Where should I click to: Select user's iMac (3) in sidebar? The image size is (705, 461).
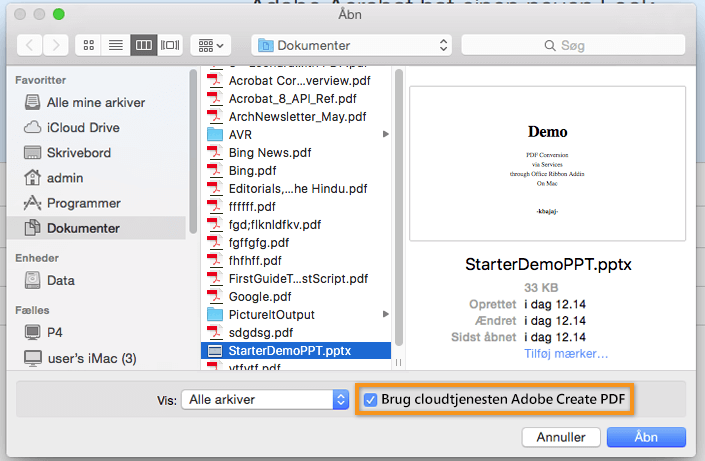pos(96,358)
